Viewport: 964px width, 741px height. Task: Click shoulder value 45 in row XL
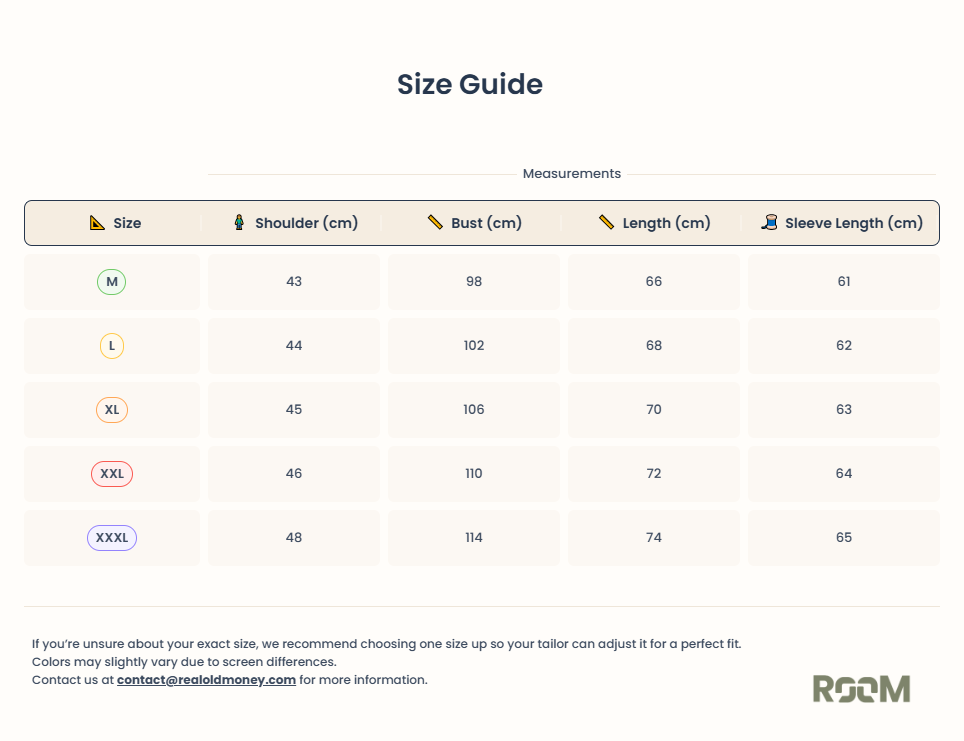(x=294, y=410)
